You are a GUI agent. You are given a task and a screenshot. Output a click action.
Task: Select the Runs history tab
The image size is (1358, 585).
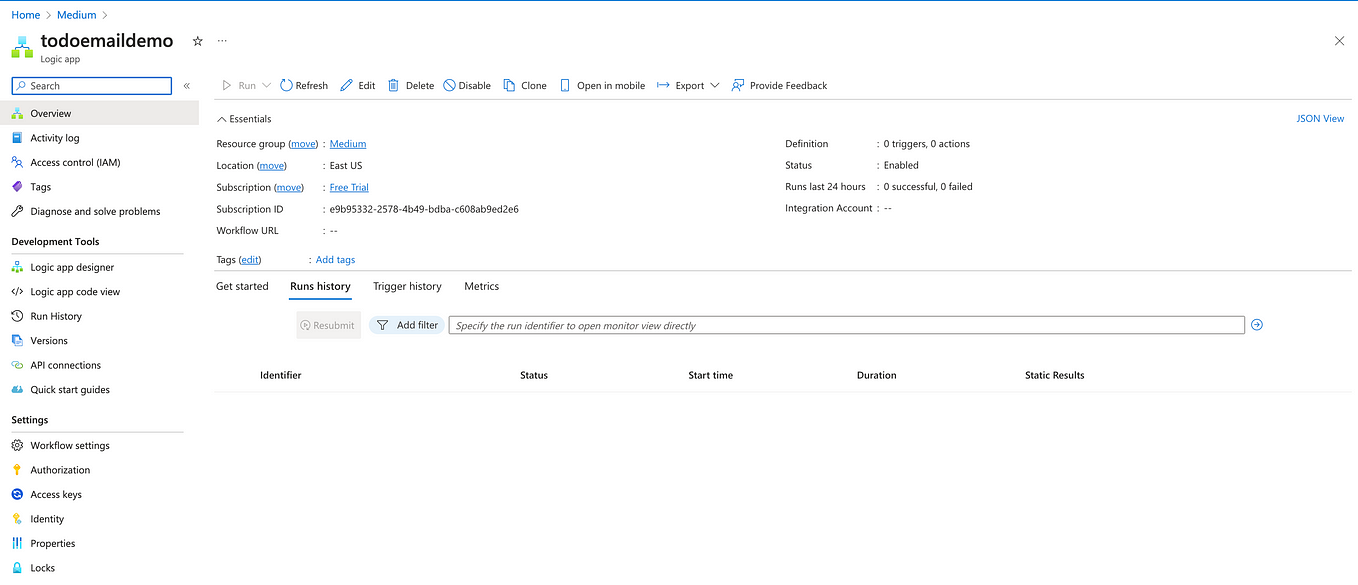point(320,286)
